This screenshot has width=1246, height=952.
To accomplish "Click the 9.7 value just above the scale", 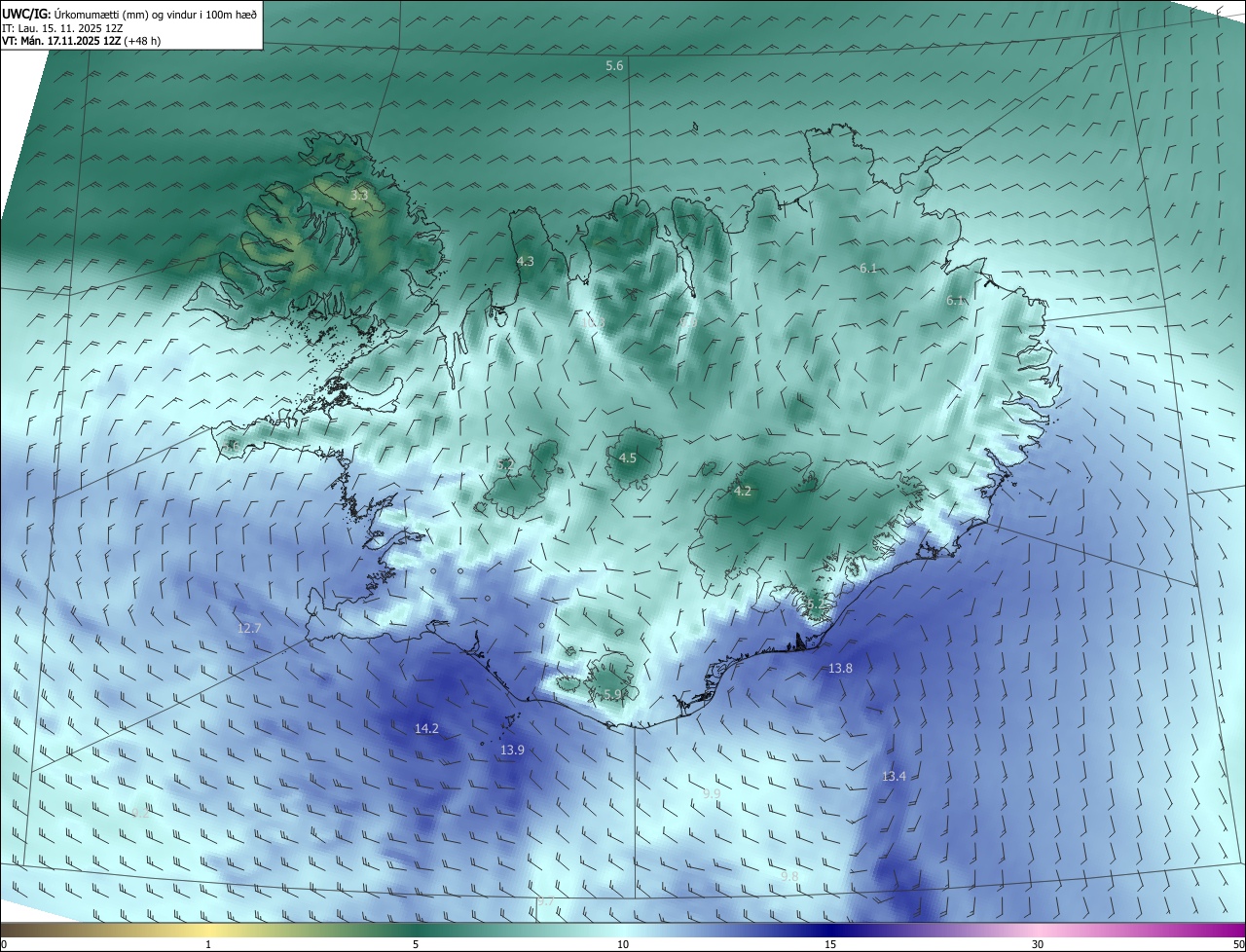I will (545, 902).
